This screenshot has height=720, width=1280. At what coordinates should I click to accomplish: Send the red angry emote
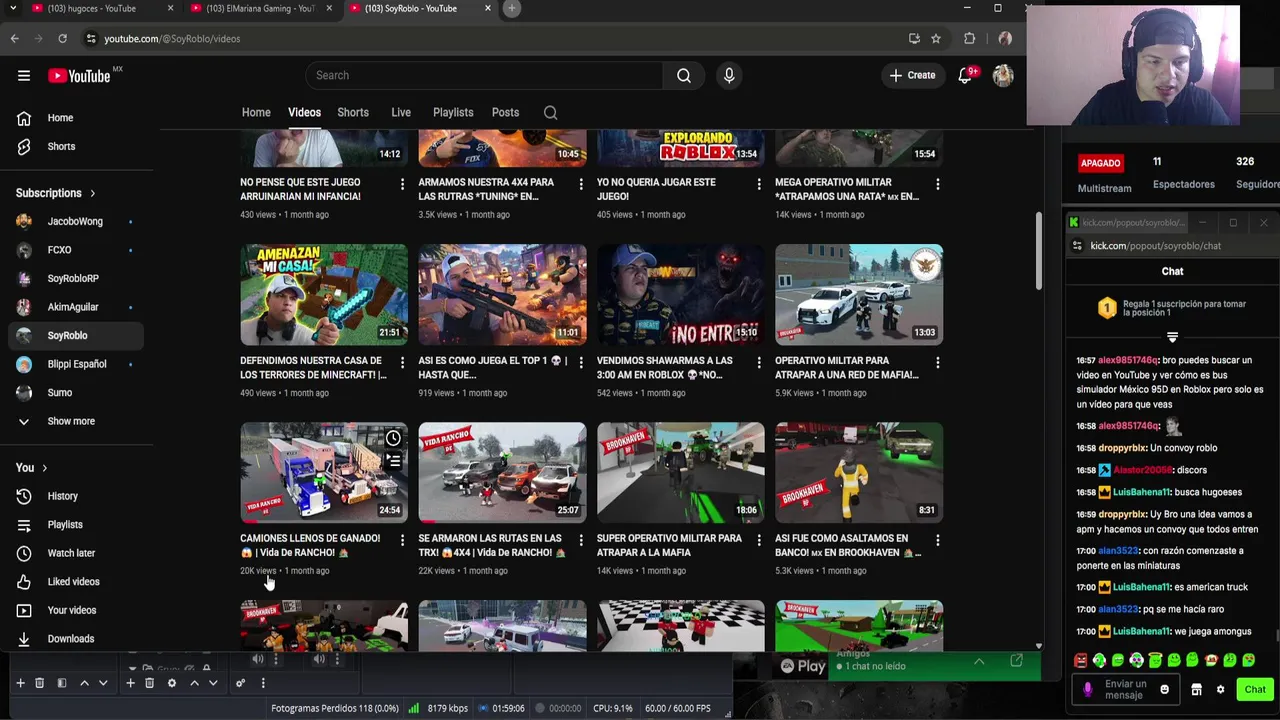click(1081, 660)
